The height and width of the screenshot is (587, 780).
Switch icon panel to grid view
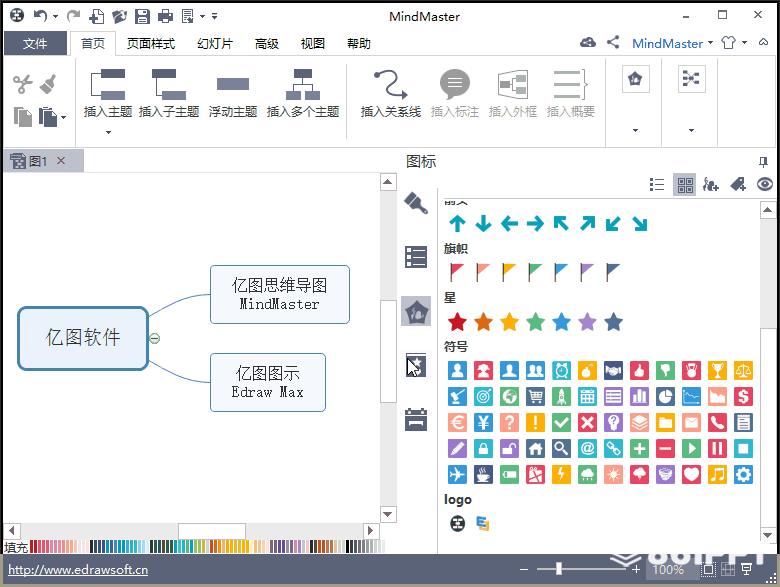pyautogui.click(x=685, y=185)
